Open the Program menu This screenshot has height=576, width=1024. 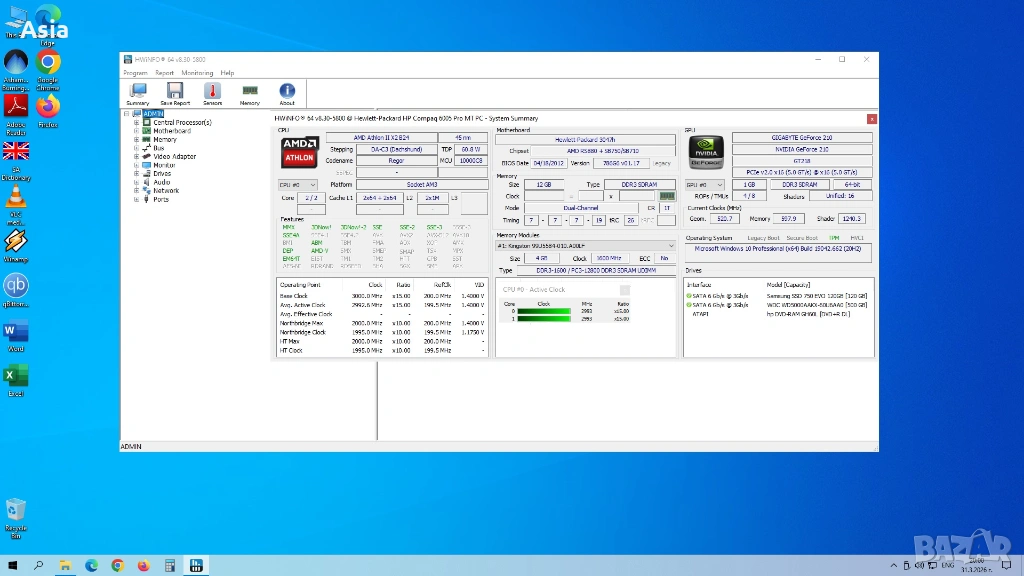[135, 73]
